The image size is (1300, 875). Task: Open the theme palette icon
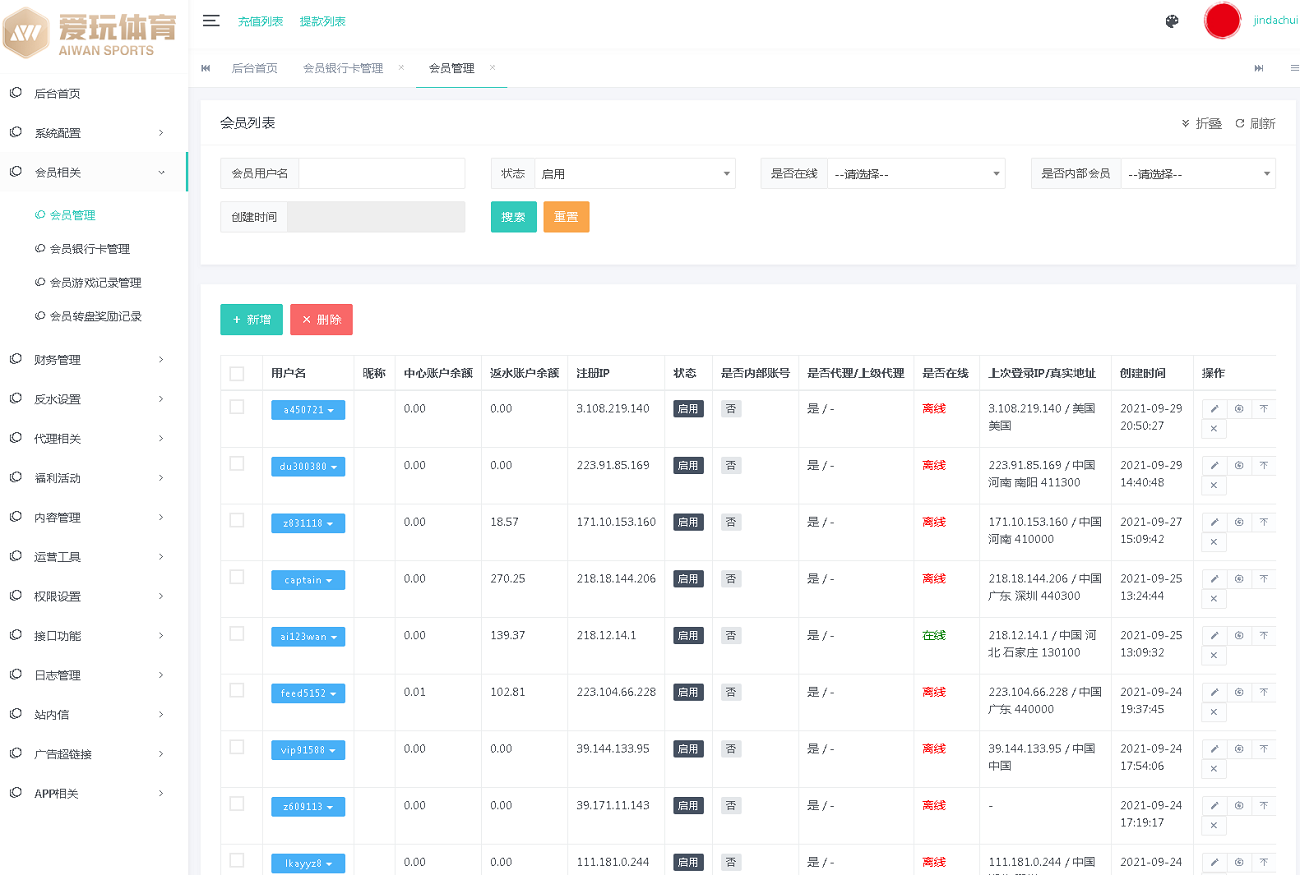tap(1172, 21)
